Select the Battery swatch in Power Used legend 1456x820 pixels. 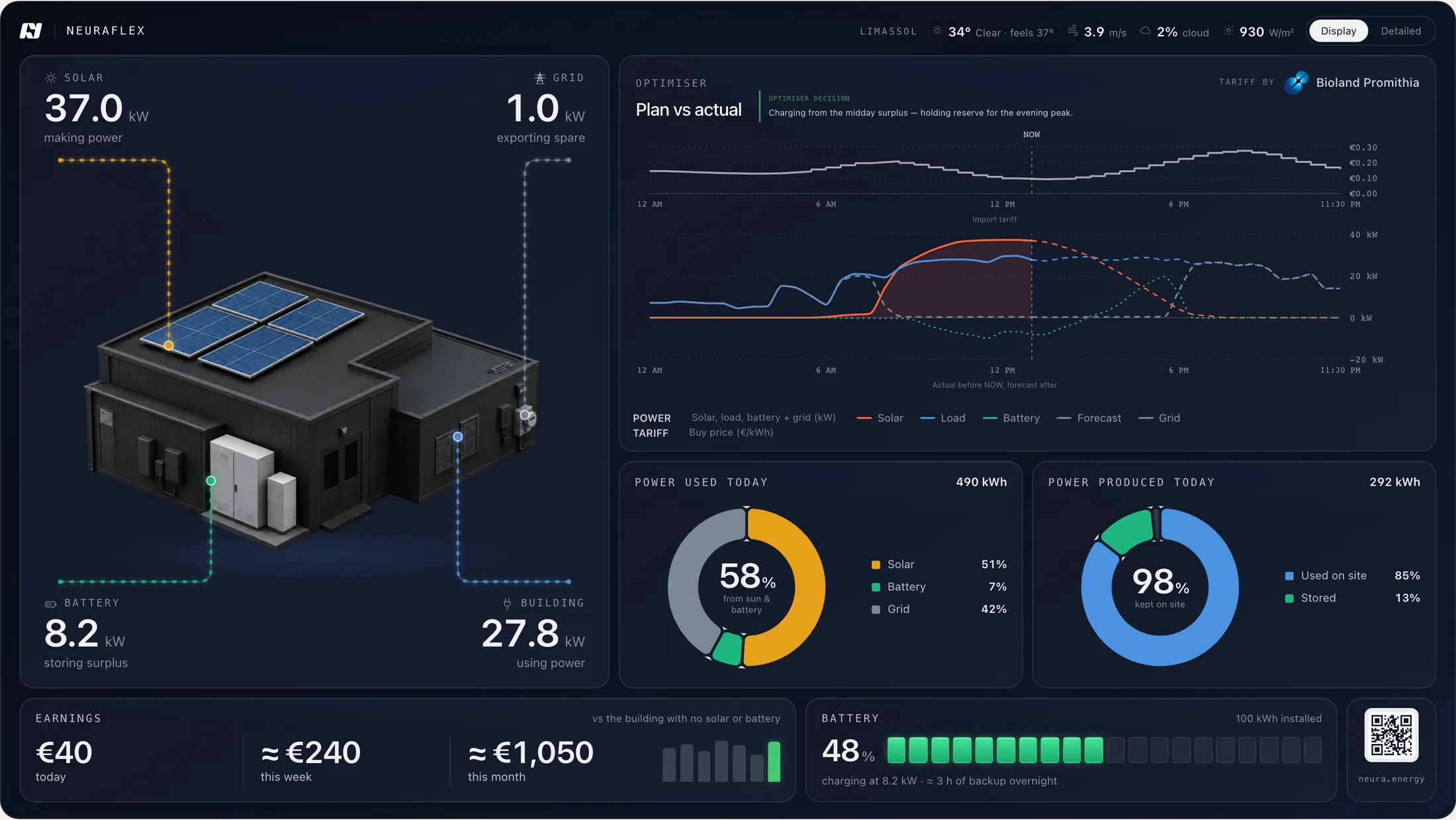point(876,587)
